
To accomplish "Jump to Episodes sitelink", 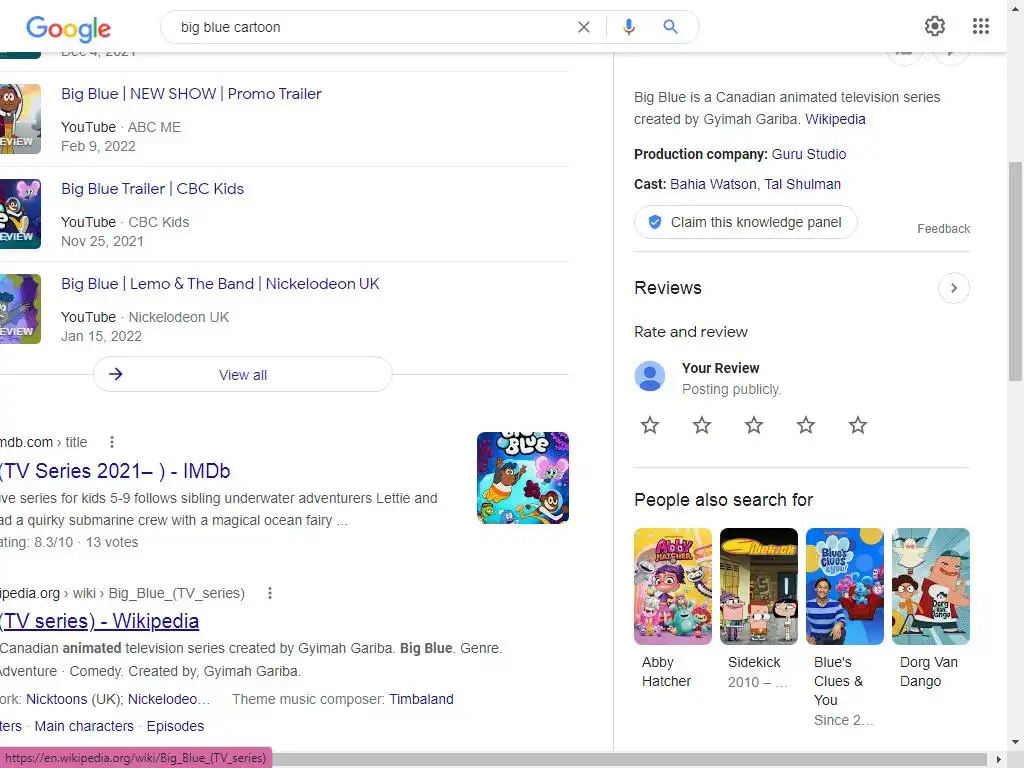I will (175, 726).
